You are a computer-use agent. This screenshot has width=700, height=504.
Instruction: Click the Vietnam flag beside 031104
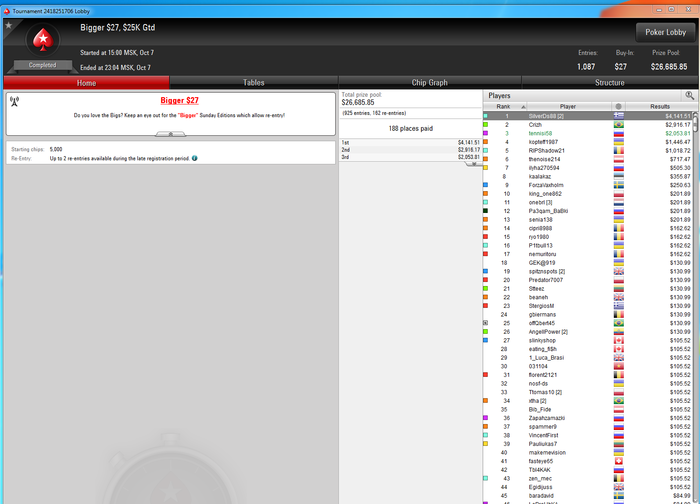coord(619,367)
